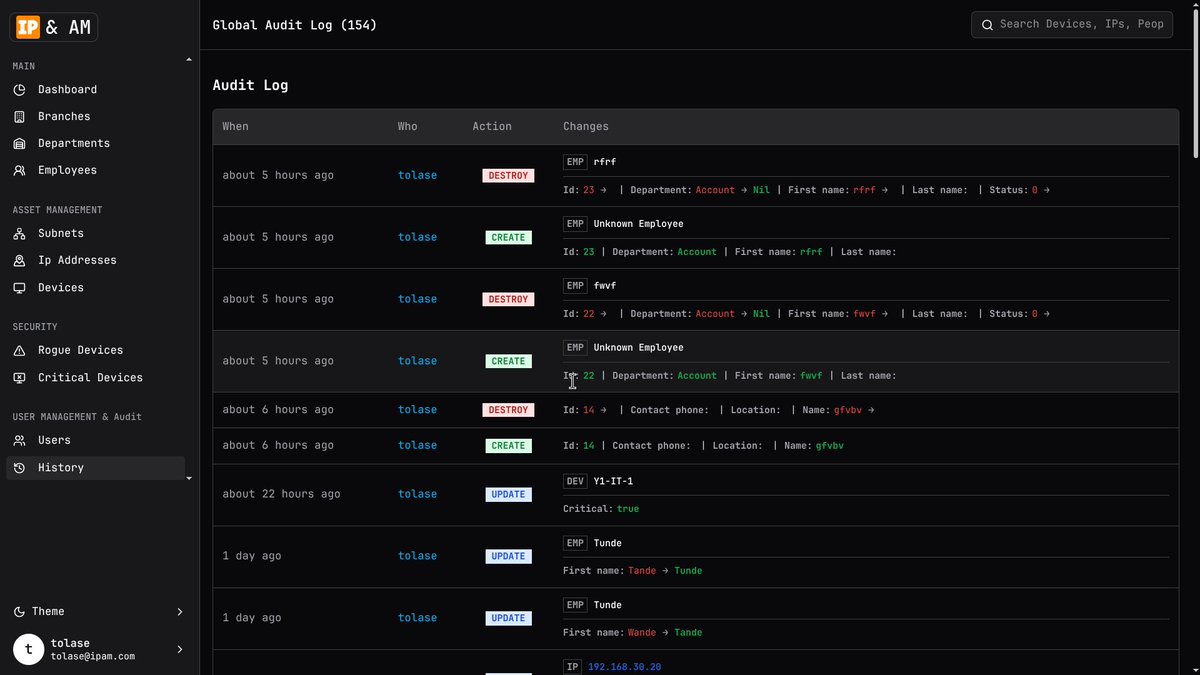The width and height of the screenshot is (1200, 675).
Task: Click the History clock icon
Action: coord(19,468)
